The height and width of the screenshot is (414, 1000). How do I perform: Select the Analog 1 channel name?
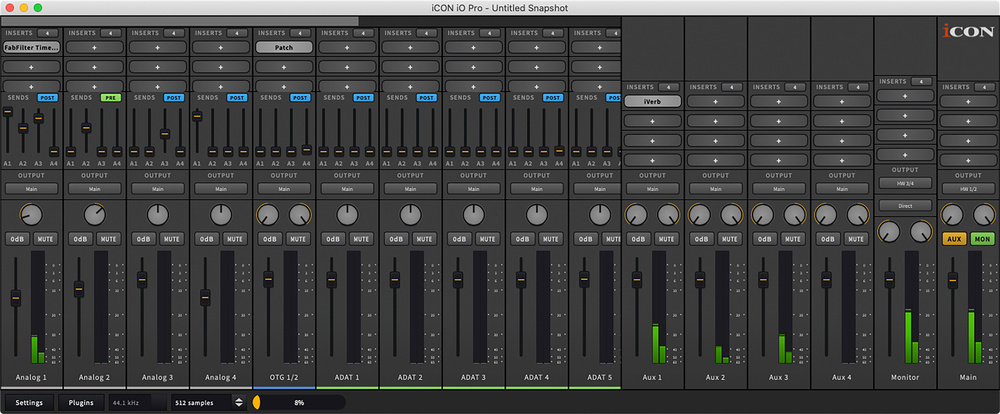click(x=31, y=378)
